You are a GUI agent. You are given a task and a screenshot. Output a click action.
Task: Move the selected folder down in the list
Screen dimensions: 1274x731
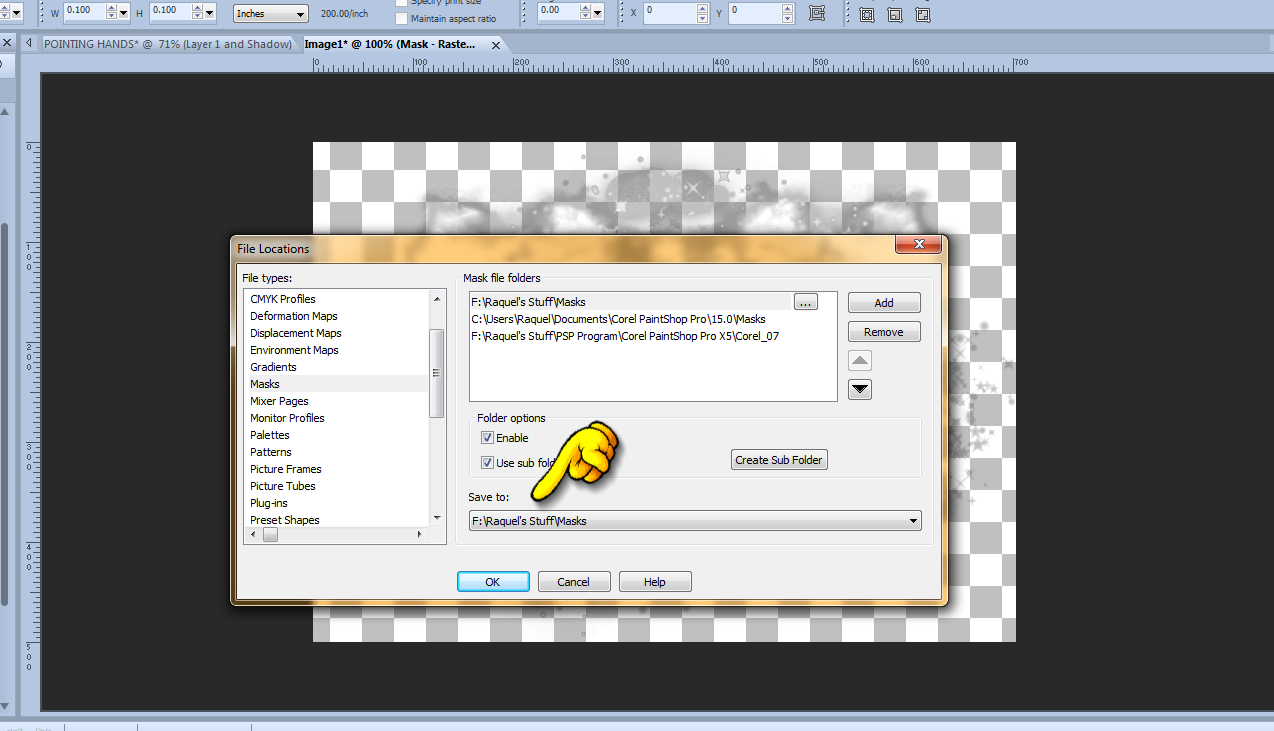pos(859,389)
